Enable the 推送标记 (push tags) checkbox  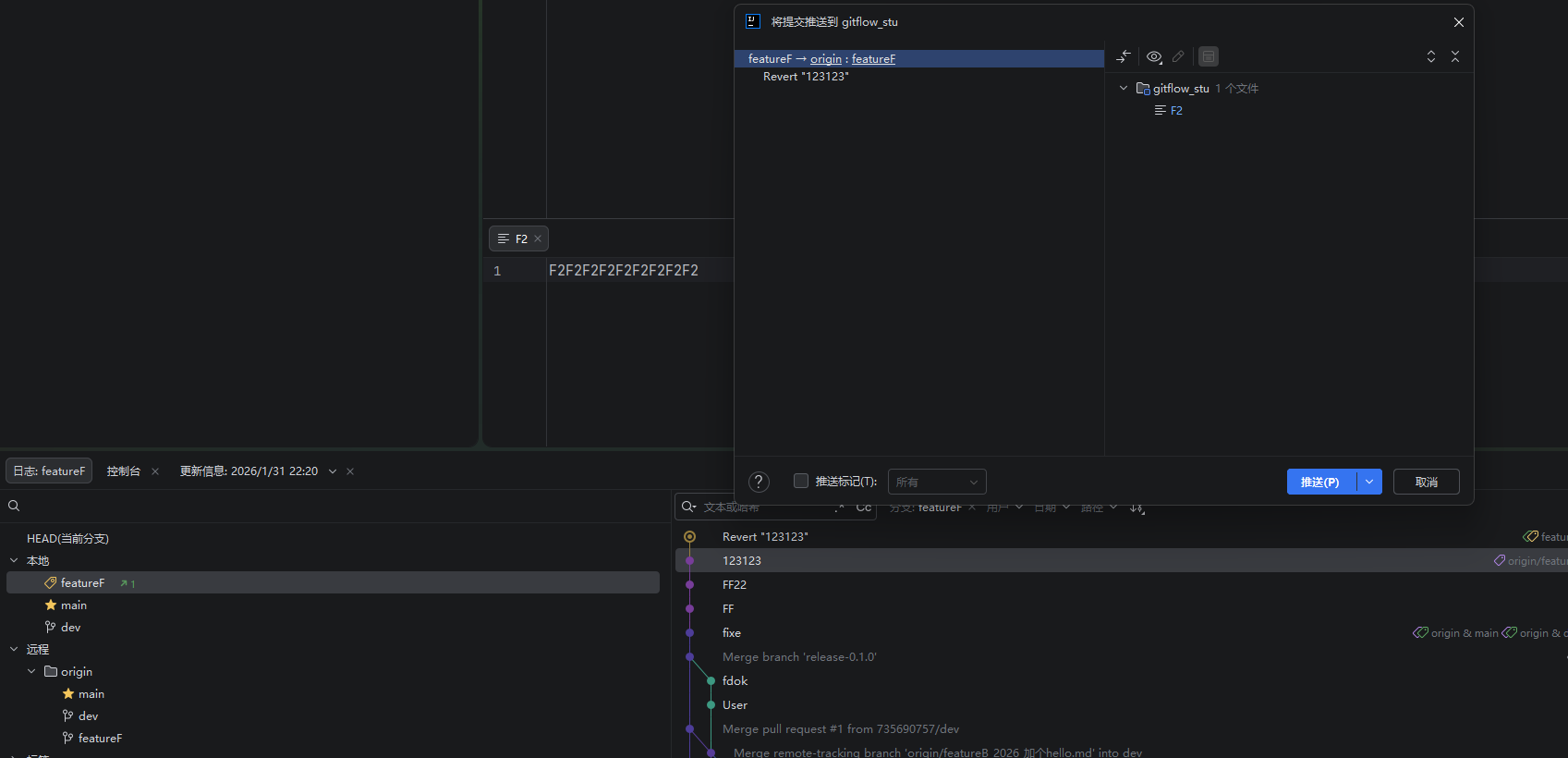(x=801, y=481)
